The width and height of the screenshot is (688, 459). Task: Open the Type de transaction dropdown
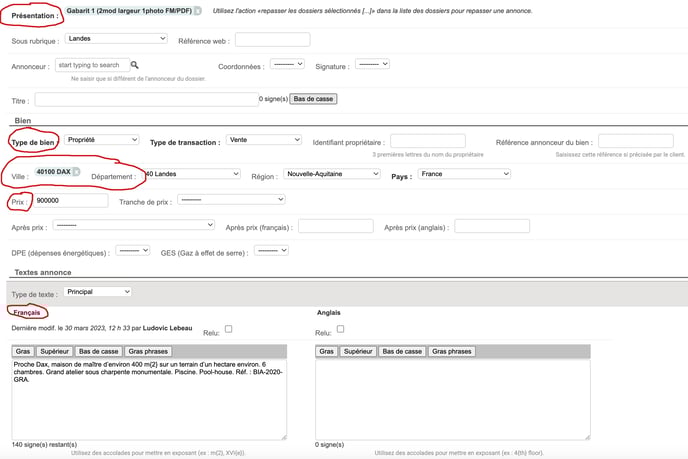point(264,140)
